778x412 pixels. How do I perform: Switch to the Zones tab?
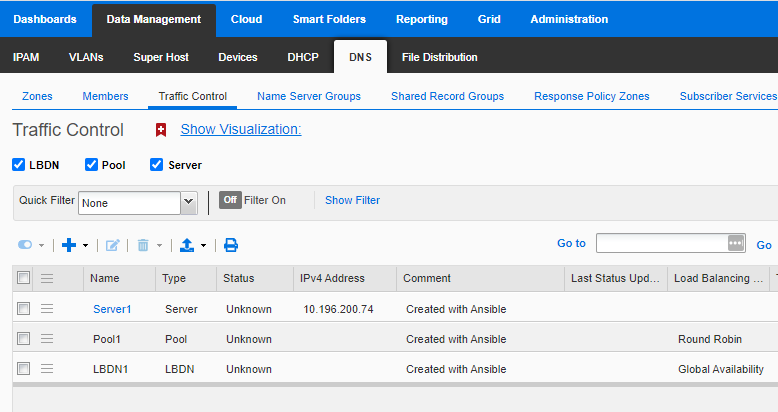(x=37, y=96)
